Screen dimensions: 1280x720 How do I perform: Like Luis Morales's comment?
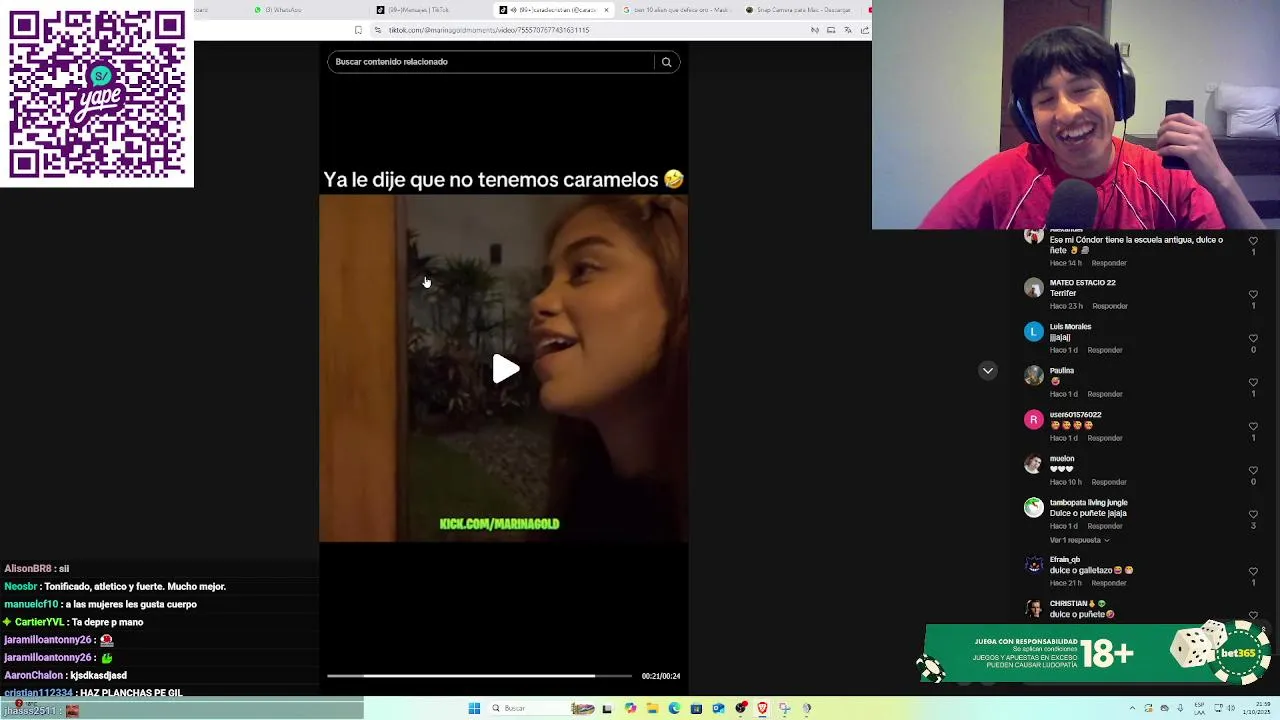pos(1253,338)
